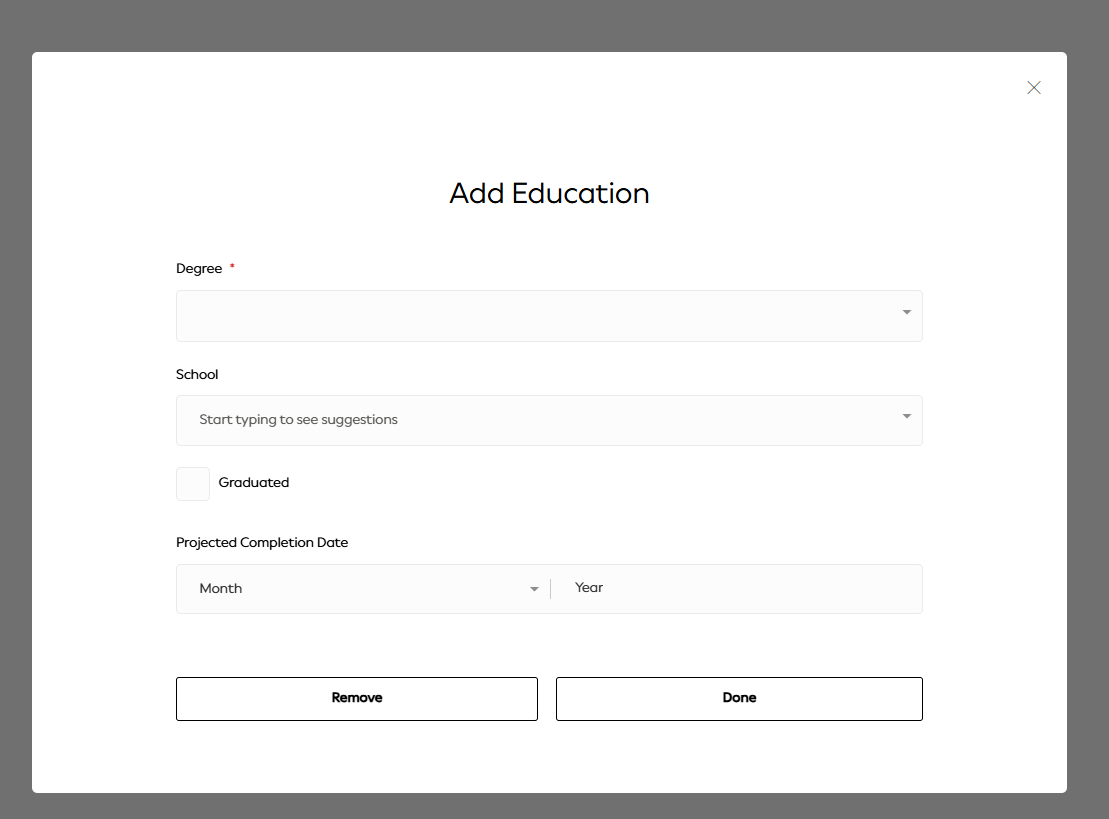Open the Month dropdown
The image size is (1109, 819).
coord(364,588)
